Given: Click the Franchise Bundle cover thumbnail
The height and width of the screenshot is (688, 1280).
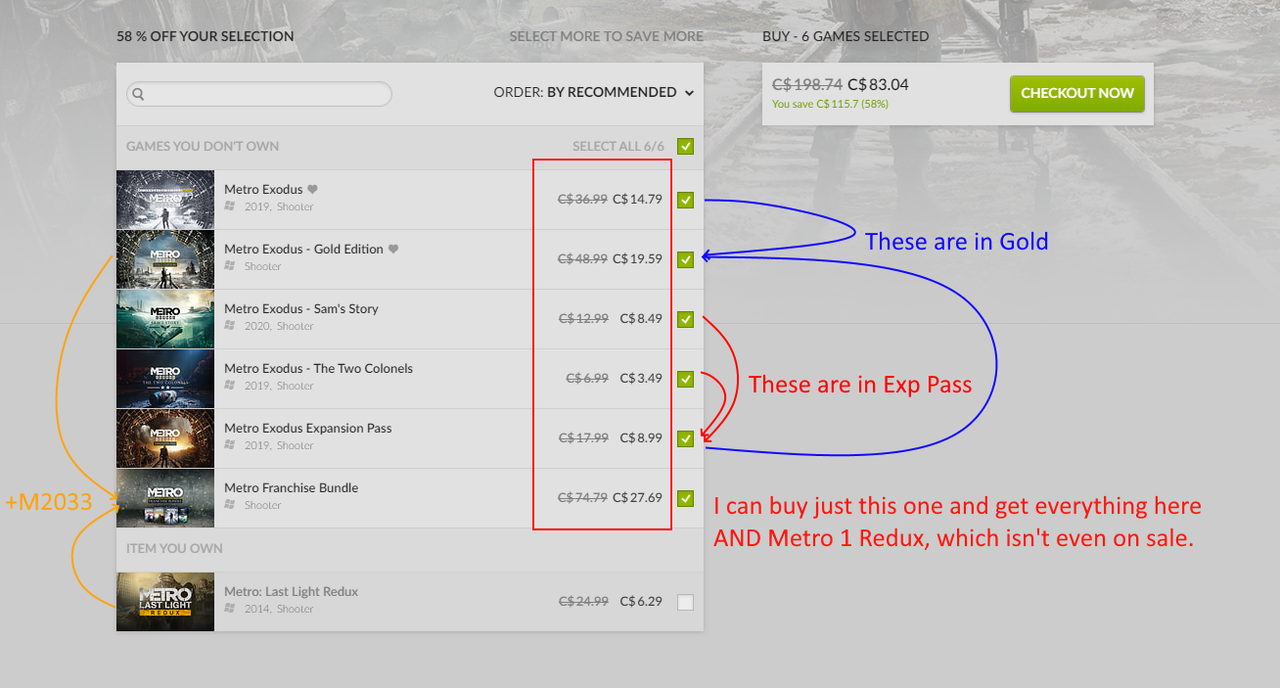Looking at the screenshot, I should (165, 498).
